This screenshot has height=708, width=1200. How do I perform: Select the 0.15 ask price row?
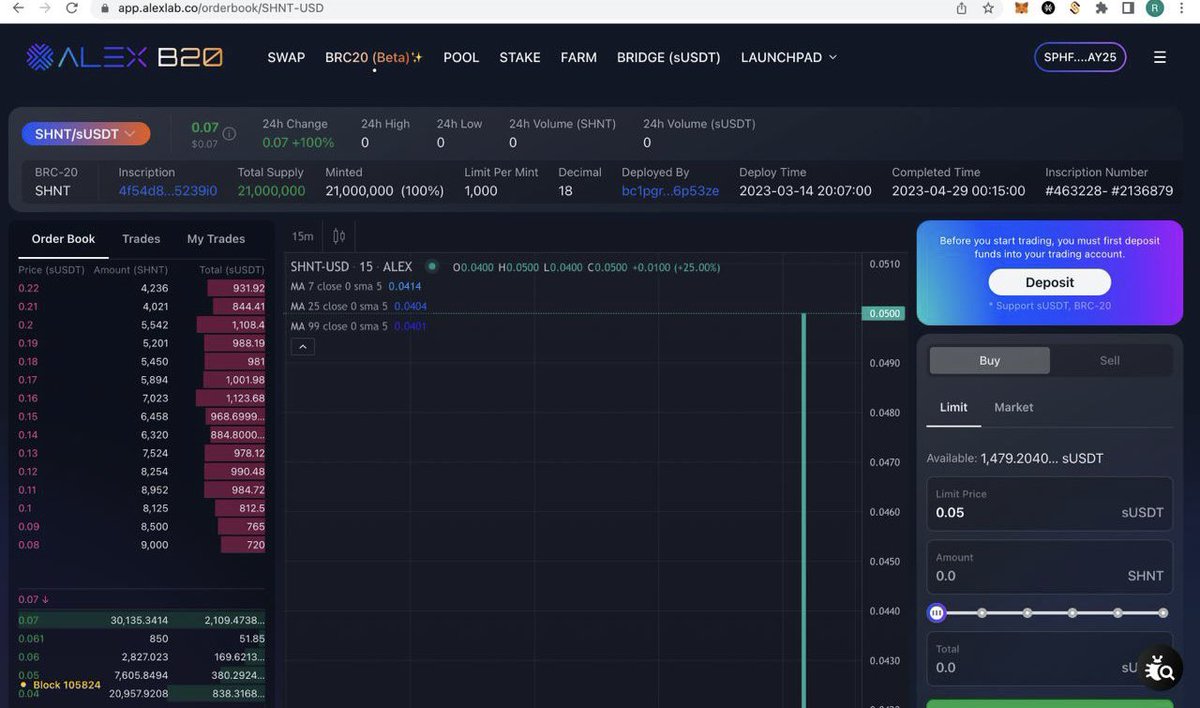tap(141, 416)
